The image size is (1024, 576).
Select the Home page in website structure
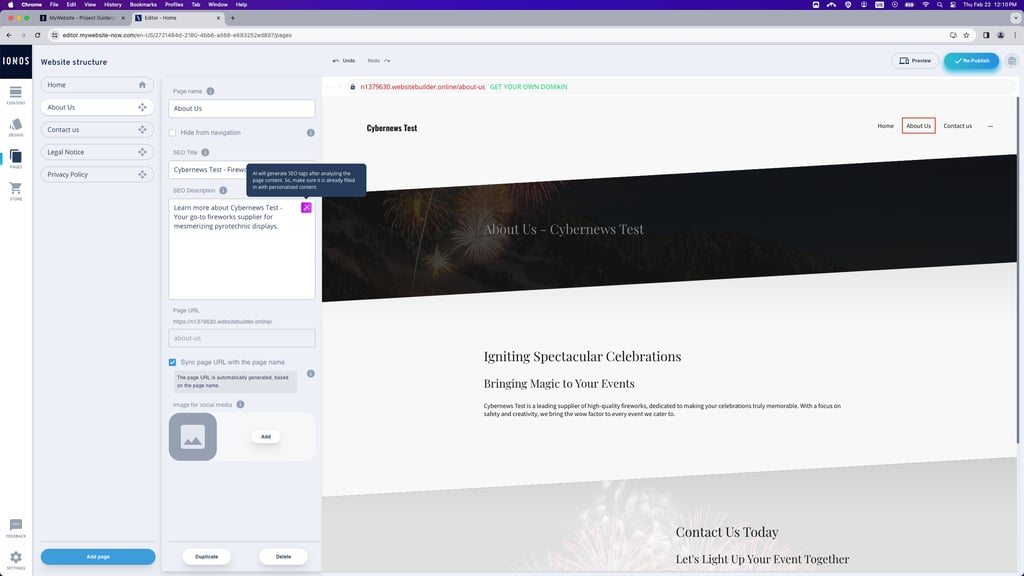[97, 85]
